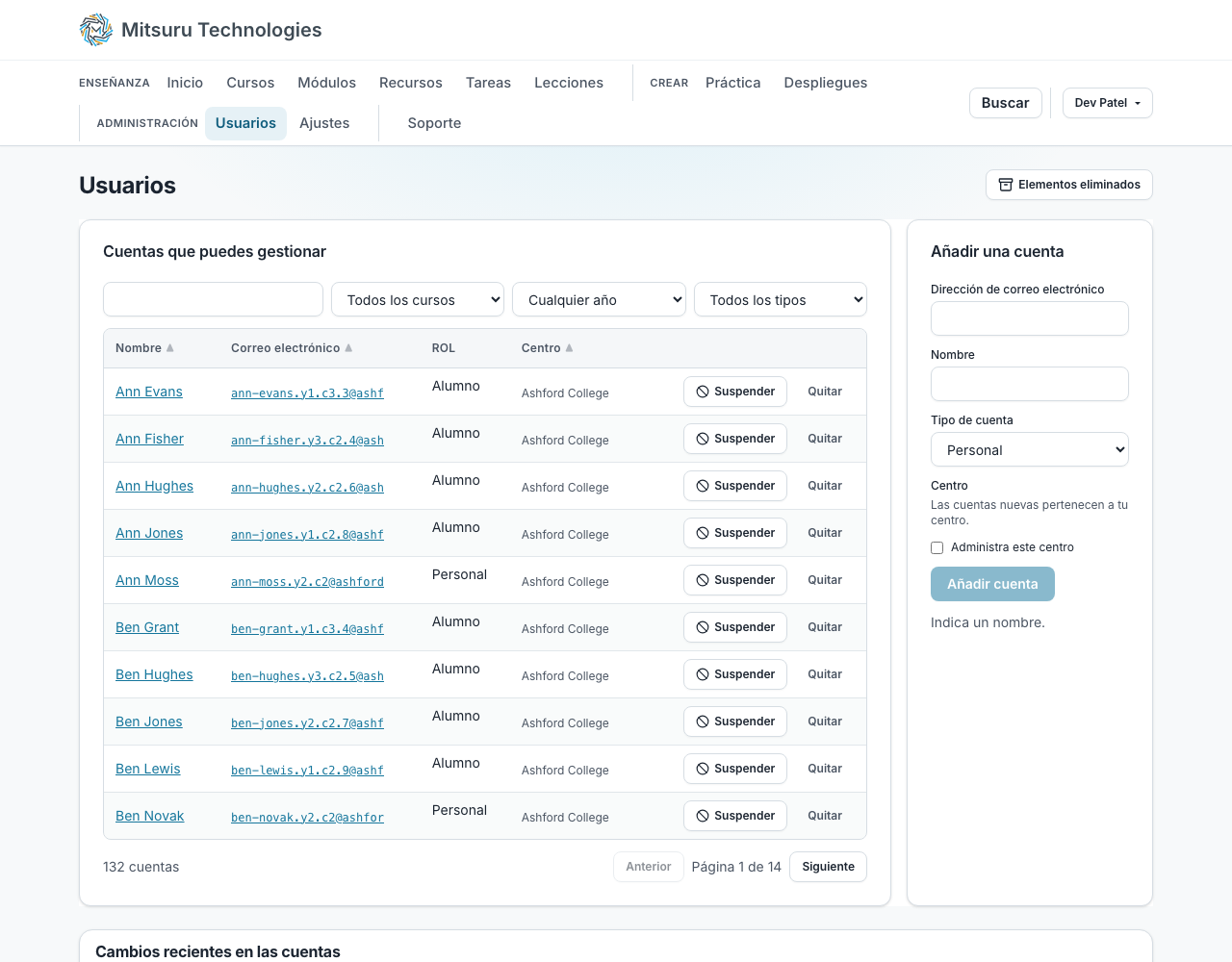Click the ban icon in Ben Novak row
This screenshot has height=962, width=1232.
click(703, 816)
